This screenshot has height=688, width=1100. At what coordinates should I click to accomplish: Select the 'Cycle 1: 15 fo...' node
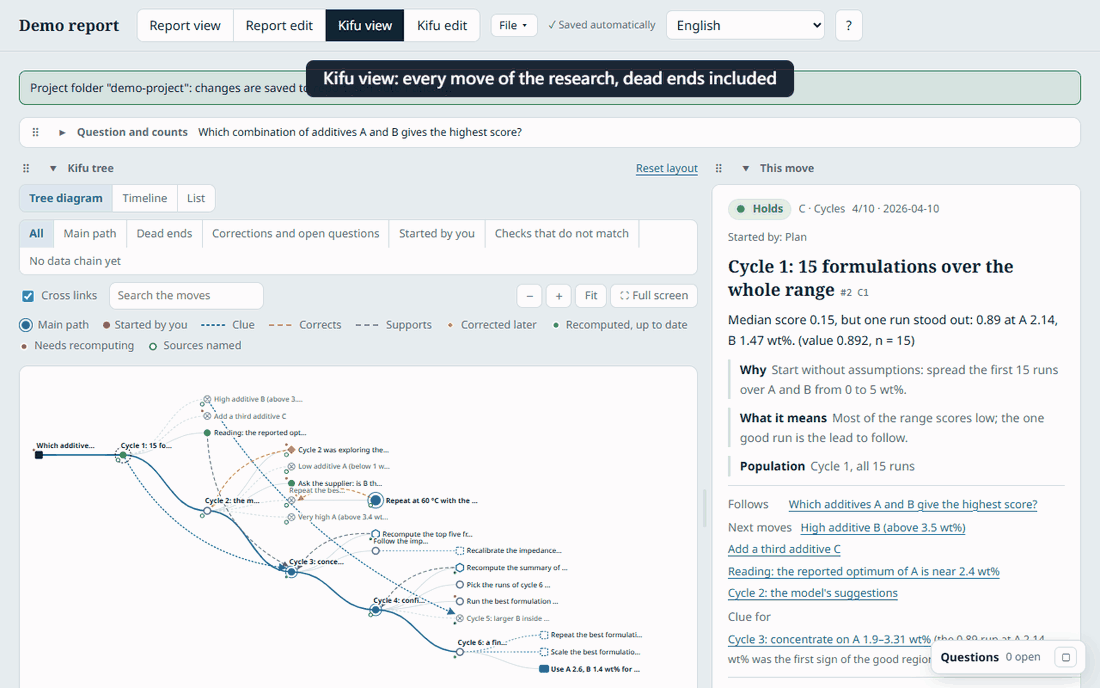coord(123,455)
